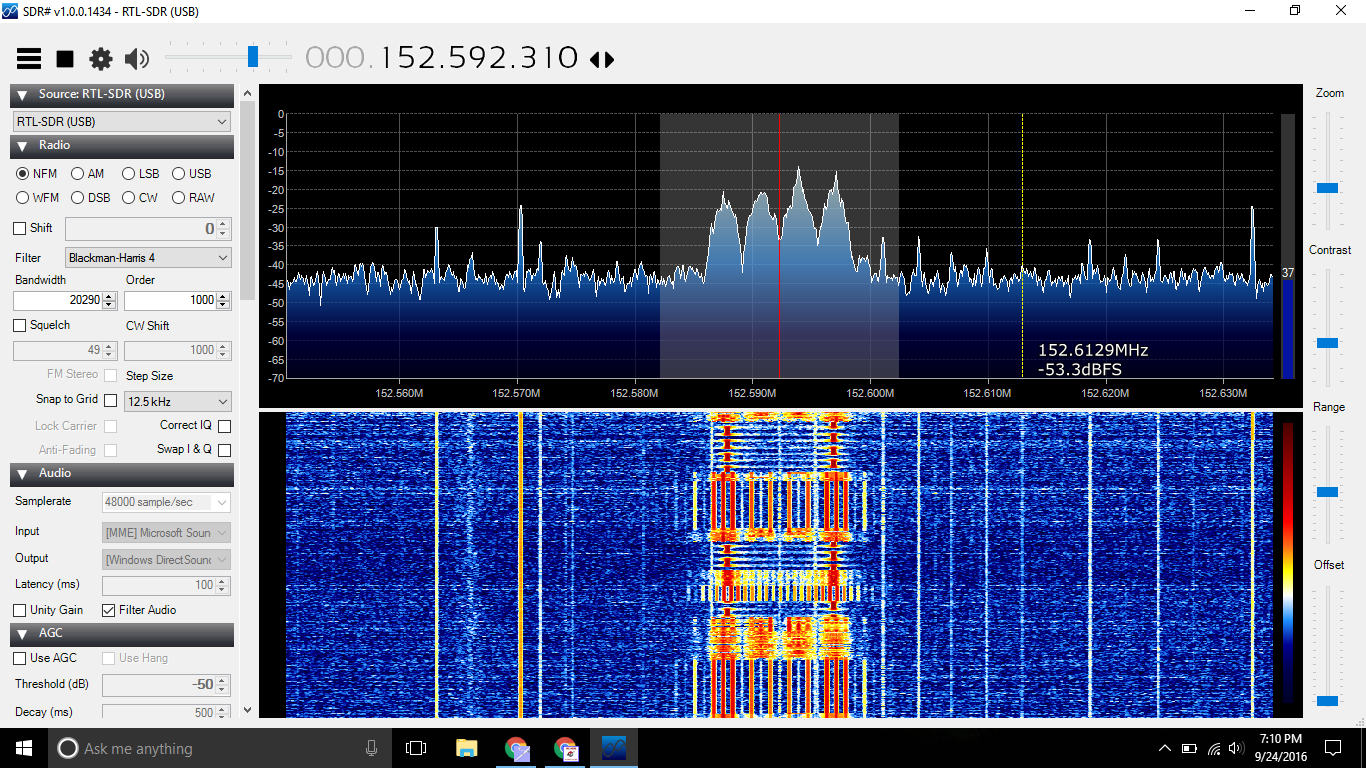
Task: Click the Contrast slider handle
Action: [x=1328, y=343]
